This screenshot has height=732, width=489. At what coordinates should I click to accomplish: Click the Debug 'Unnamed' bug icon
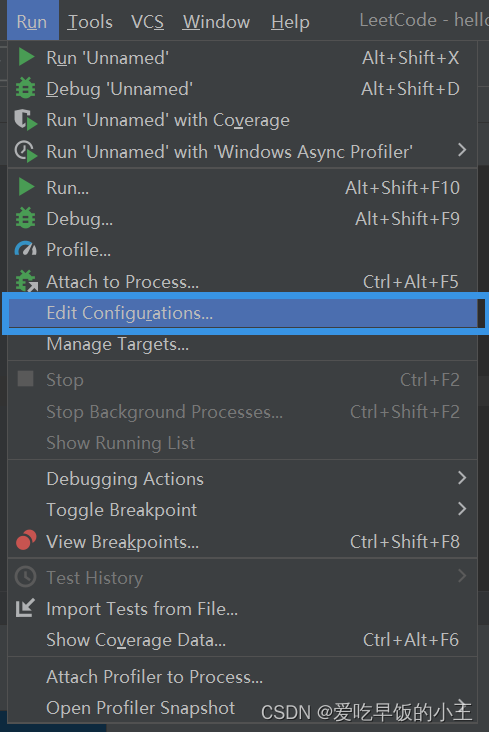[26, 88]
